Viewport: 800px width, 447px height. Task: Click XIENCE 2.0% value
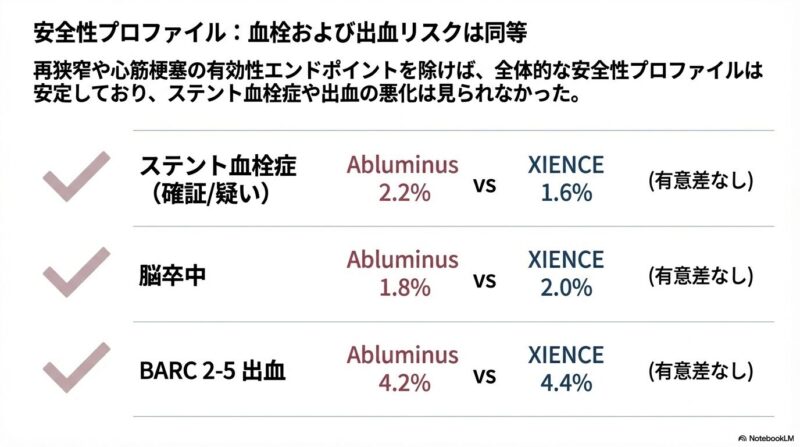click(x=566, y=273)
